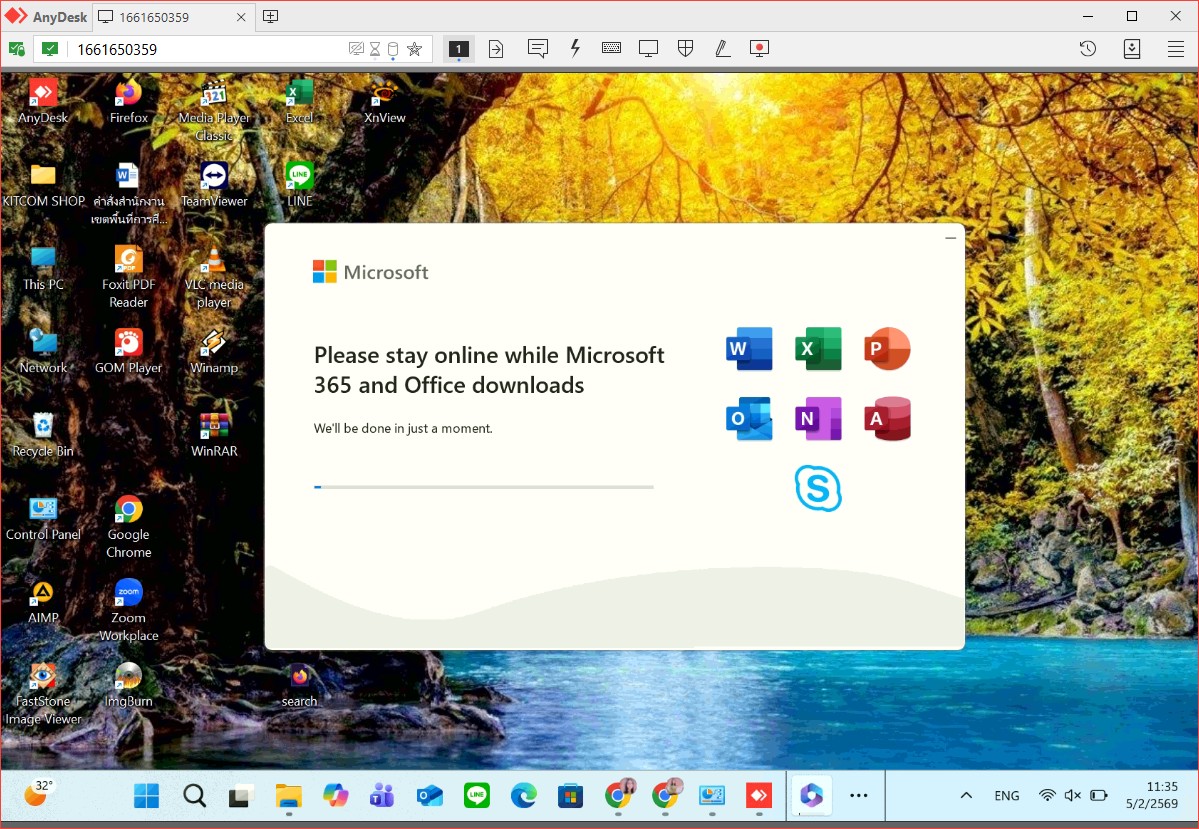1199x829 pixels.
Task: Select the Network desktop icon
Action: pyautogui.click(x=43, y=352)
